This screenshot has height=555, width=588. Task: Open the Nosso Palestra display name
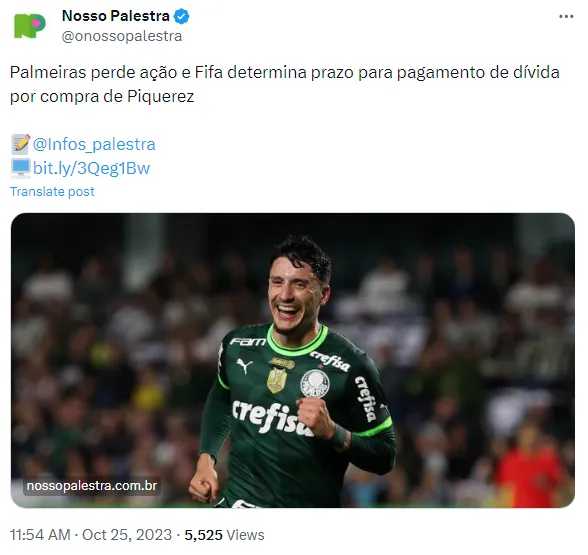tap(116, 16)
